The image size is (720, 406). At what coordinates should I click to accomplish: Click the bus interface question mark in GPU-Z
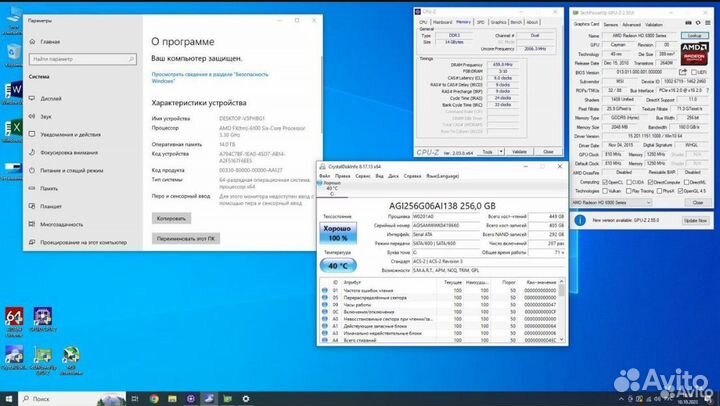[x=709, y=90]
